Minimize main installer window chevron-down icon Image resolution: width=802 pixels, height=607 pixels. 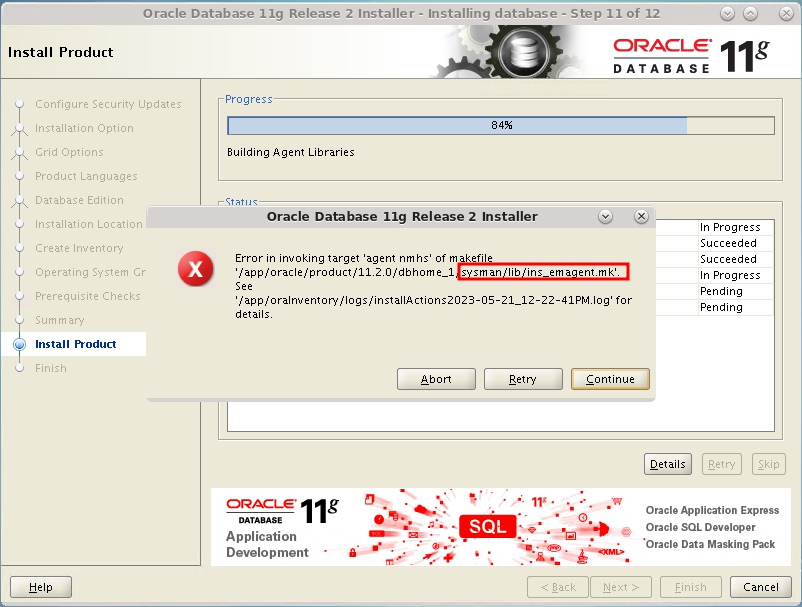[727, 13]
